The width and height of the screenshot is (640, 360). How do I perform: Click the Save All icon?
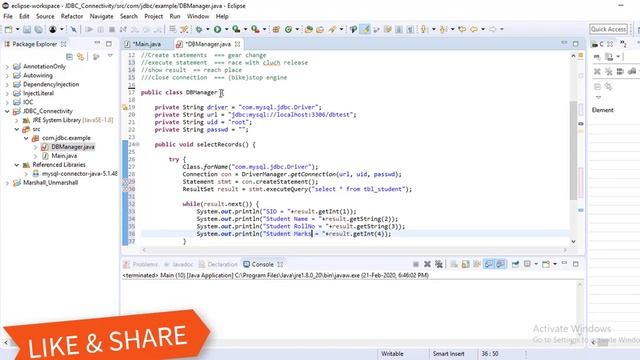(38, 29)
